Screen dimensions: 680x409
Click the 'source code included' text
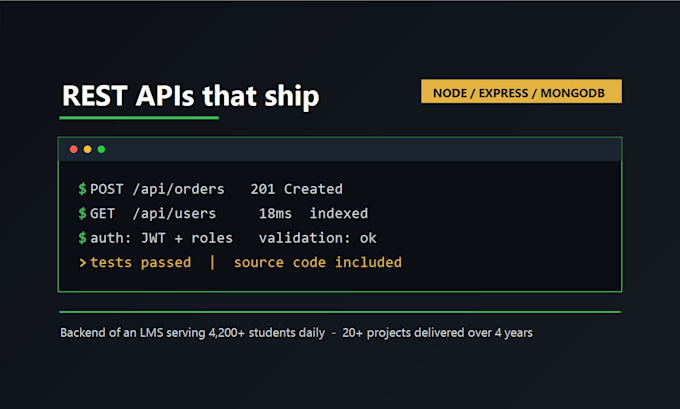[x=317, y=262]
